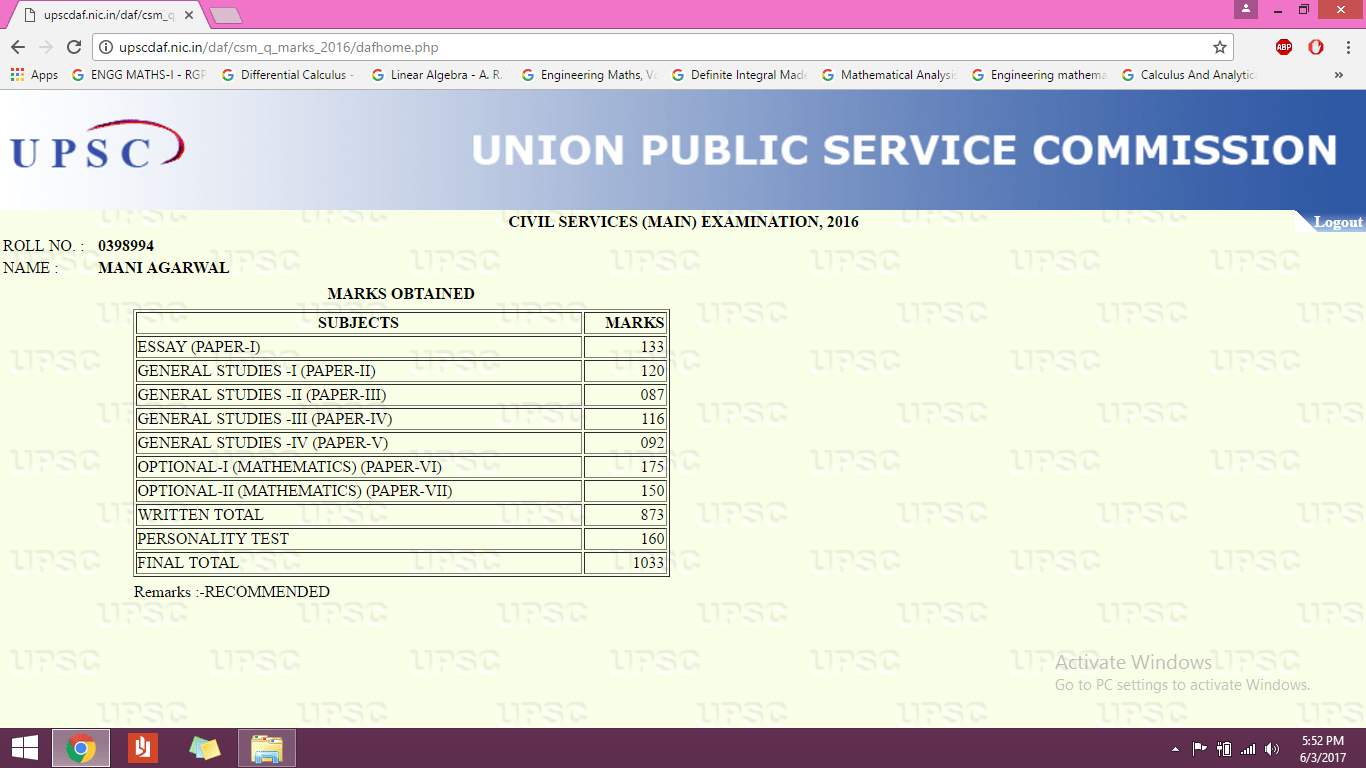Click the battery power icon in tray
The image size is (1366, 768).
point(1223,748)
